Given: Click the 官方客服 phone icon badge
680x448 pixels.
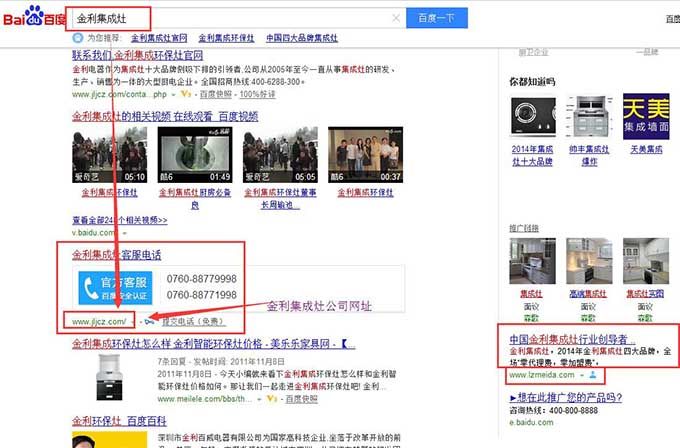Looking at the screenshot, I should (115, 288).
